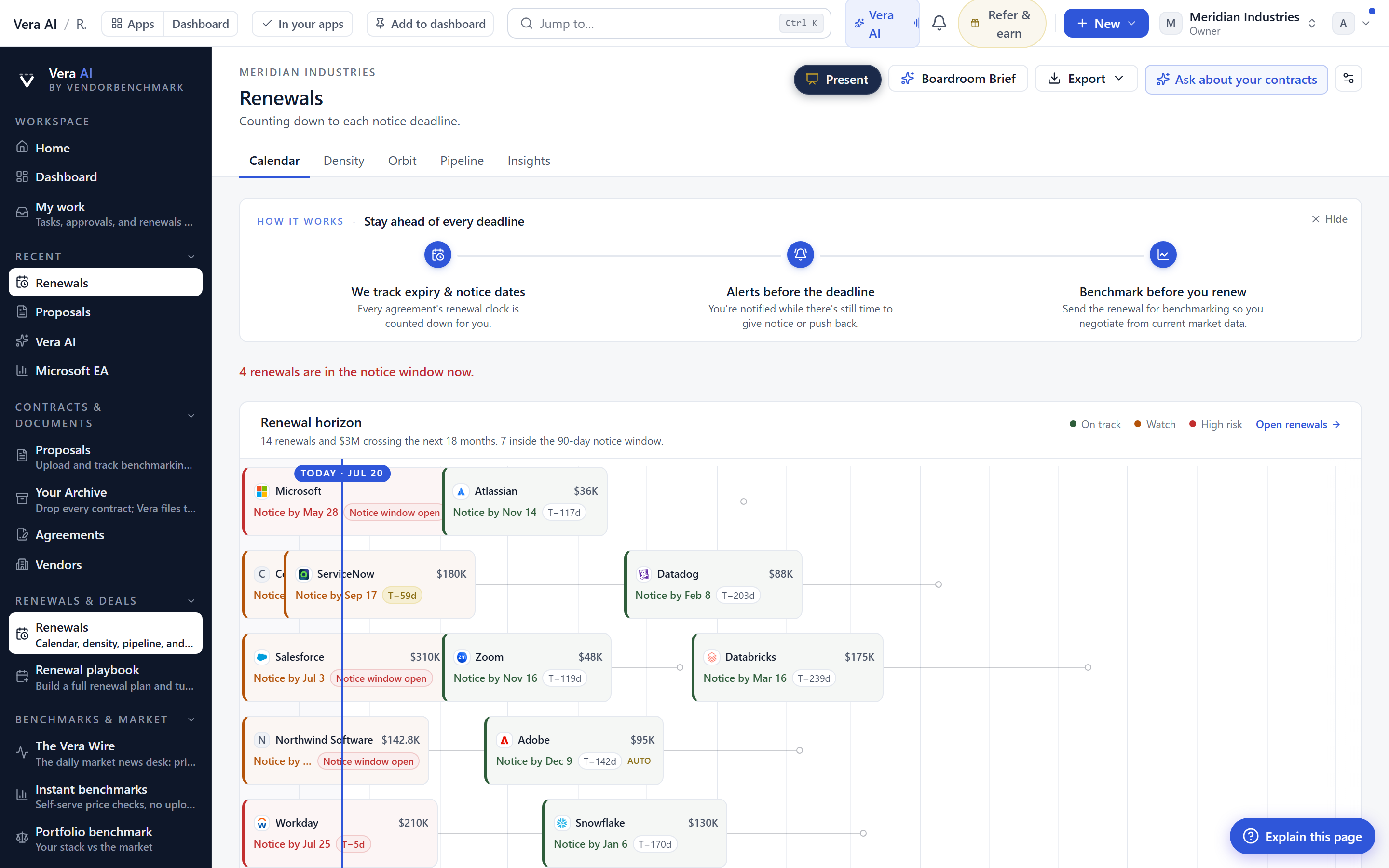Open My work in sidebar

pyautogui.click(x=106, y=214)
